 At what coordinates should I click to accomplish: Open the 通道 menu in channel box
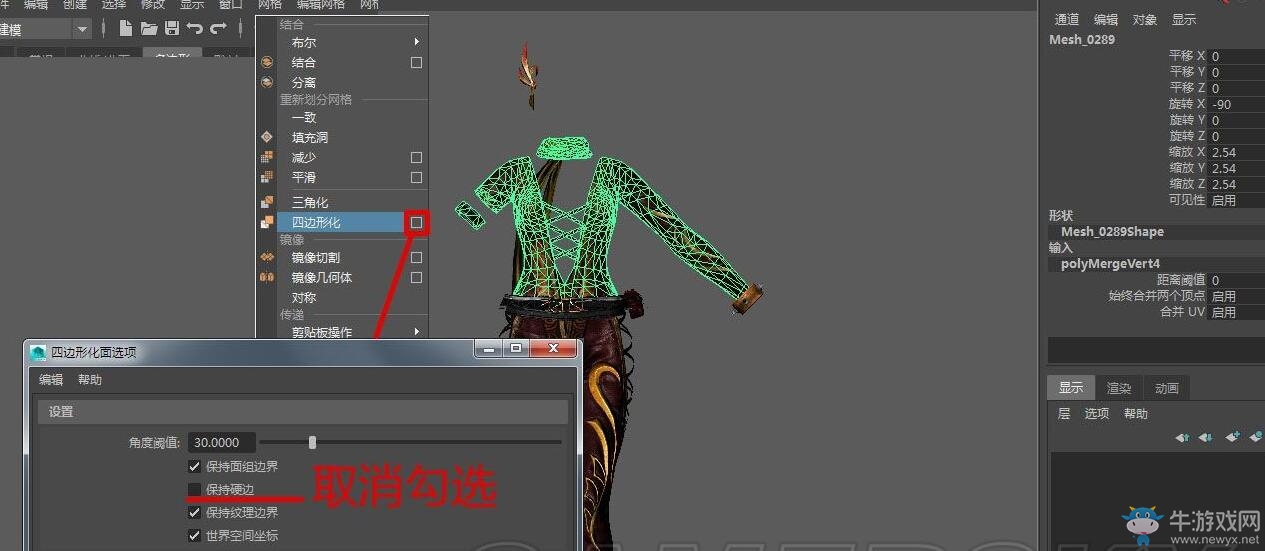click(x=1067, y=19)
